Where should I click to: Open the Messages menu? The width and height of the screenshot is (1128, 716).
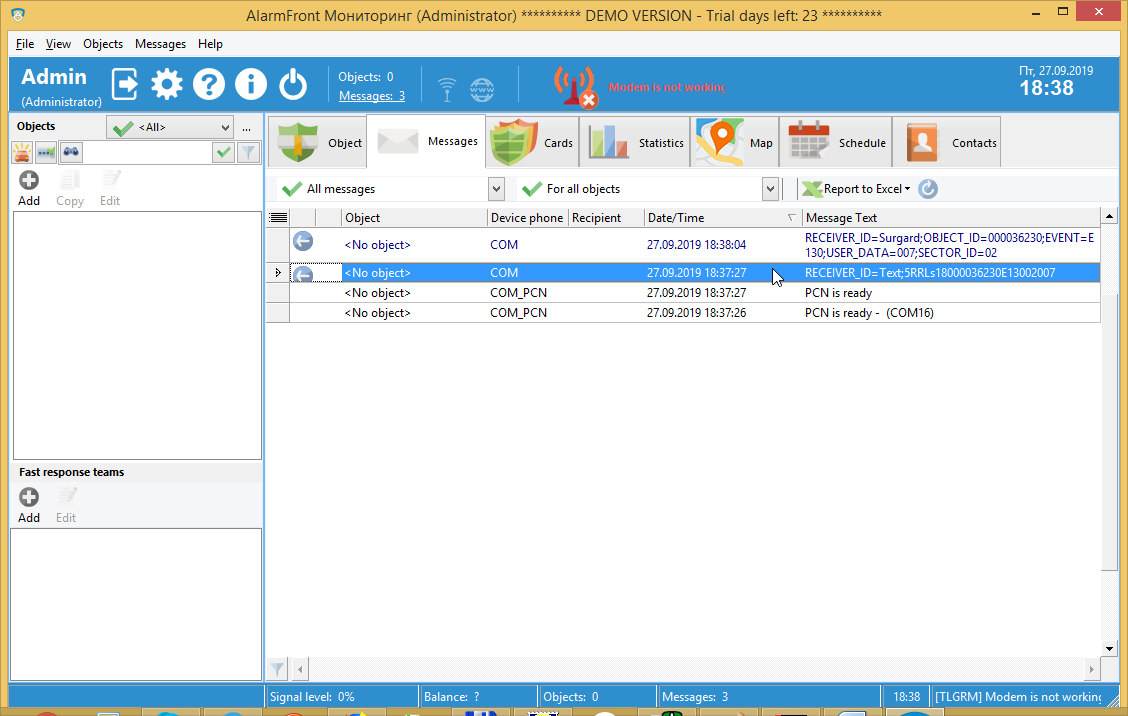tap(160, 43)
